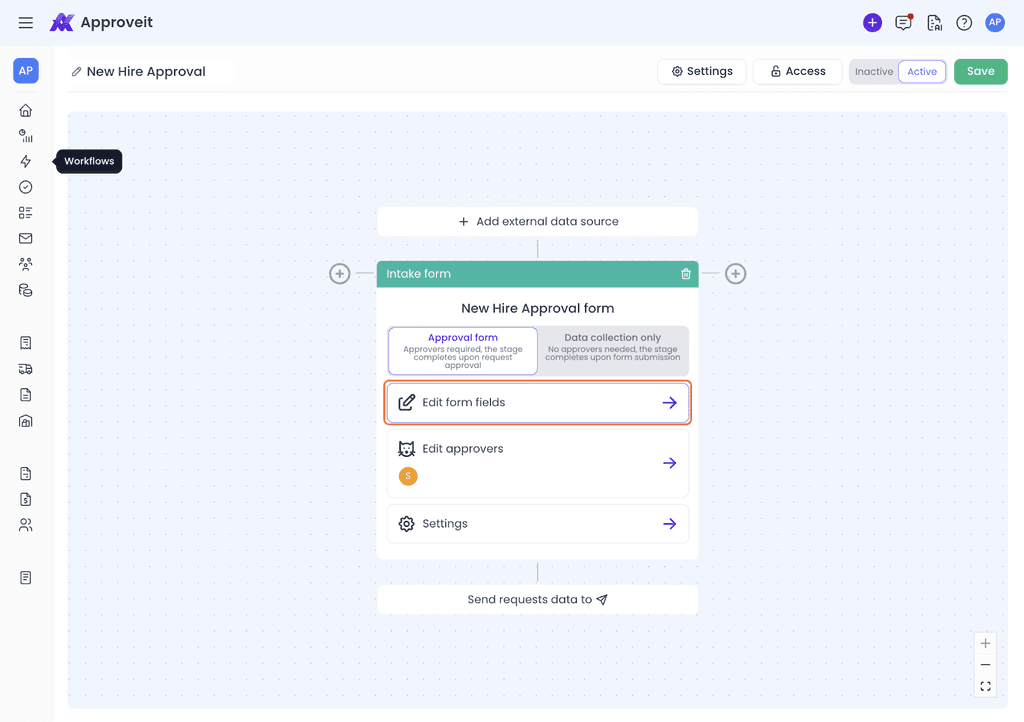
Task: Open the AI document icon in the top bar
Action: click(934, 22)
